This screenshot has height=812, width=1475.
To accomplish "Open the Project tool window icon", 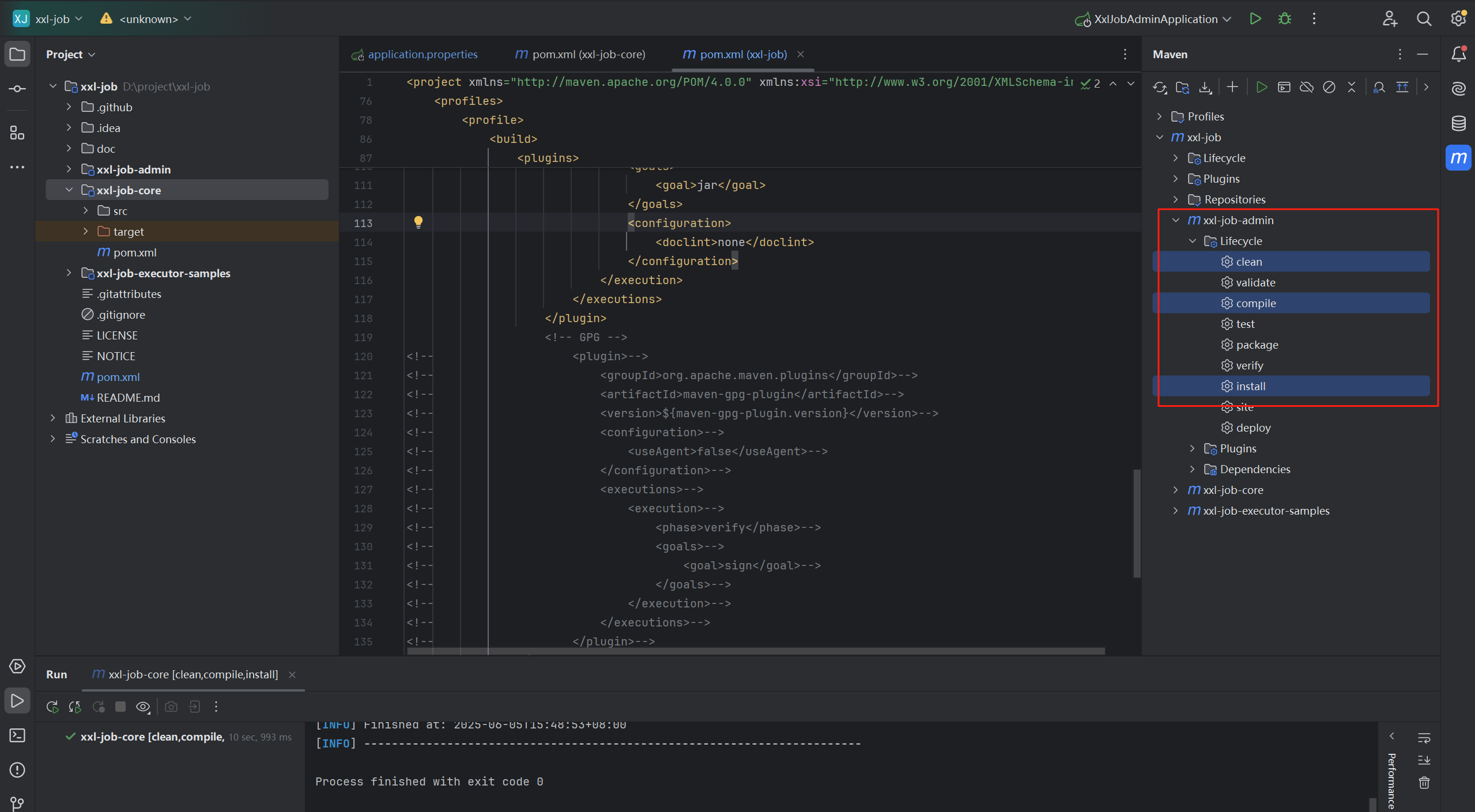I will pos(17,55).
